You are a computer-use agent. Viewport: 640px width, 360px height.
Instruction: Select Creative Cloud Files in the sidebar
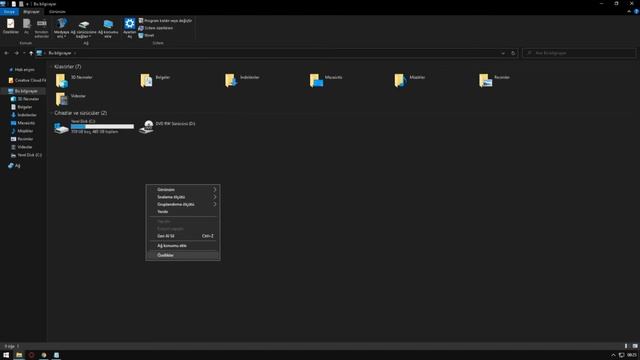pos(27,80)
